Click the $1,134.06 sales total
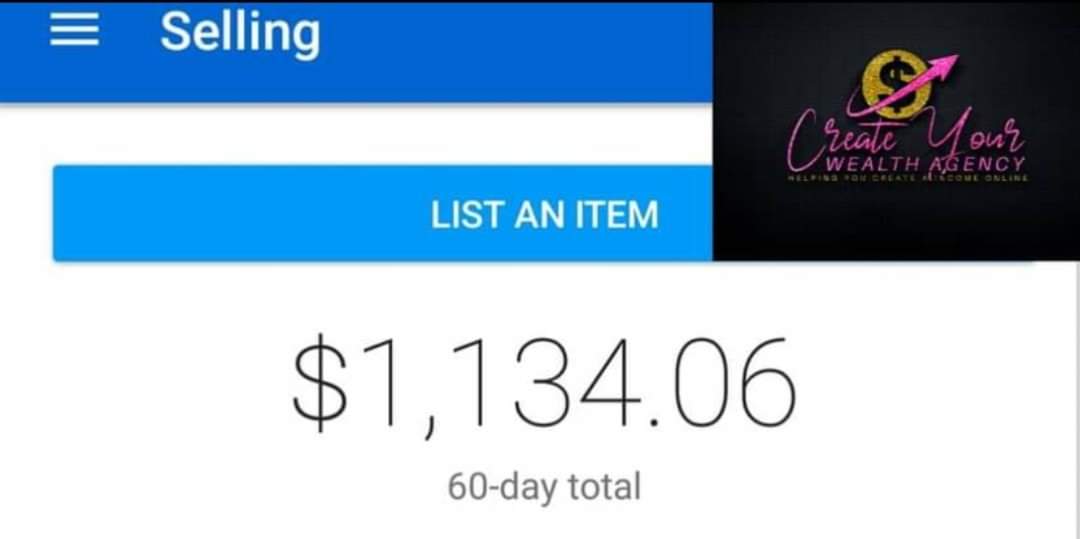1080x539 pixels. click(x=544, y=386)
